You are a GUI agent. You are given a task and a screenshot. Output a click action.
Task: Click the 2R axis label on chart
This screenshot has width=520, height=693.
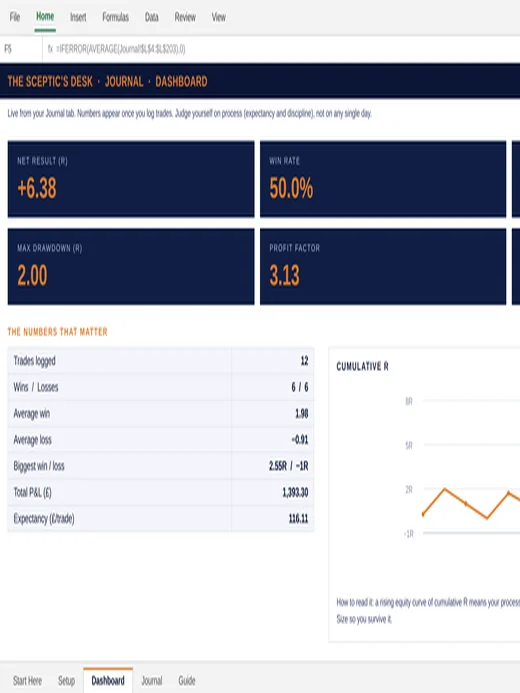click(409, 490)
